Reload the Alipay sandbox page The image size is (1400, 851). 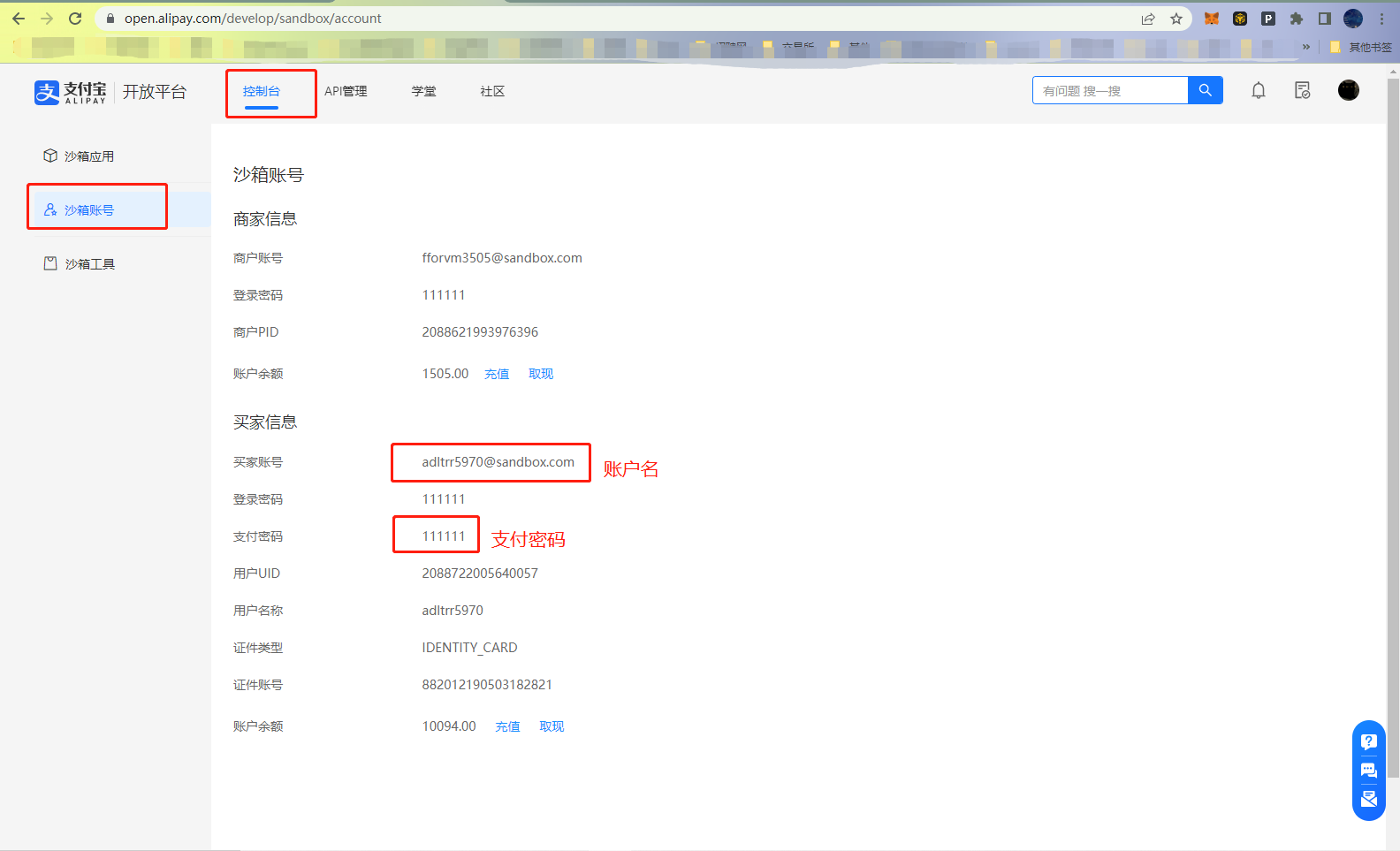pyautogui.click(x=75, y=19)
